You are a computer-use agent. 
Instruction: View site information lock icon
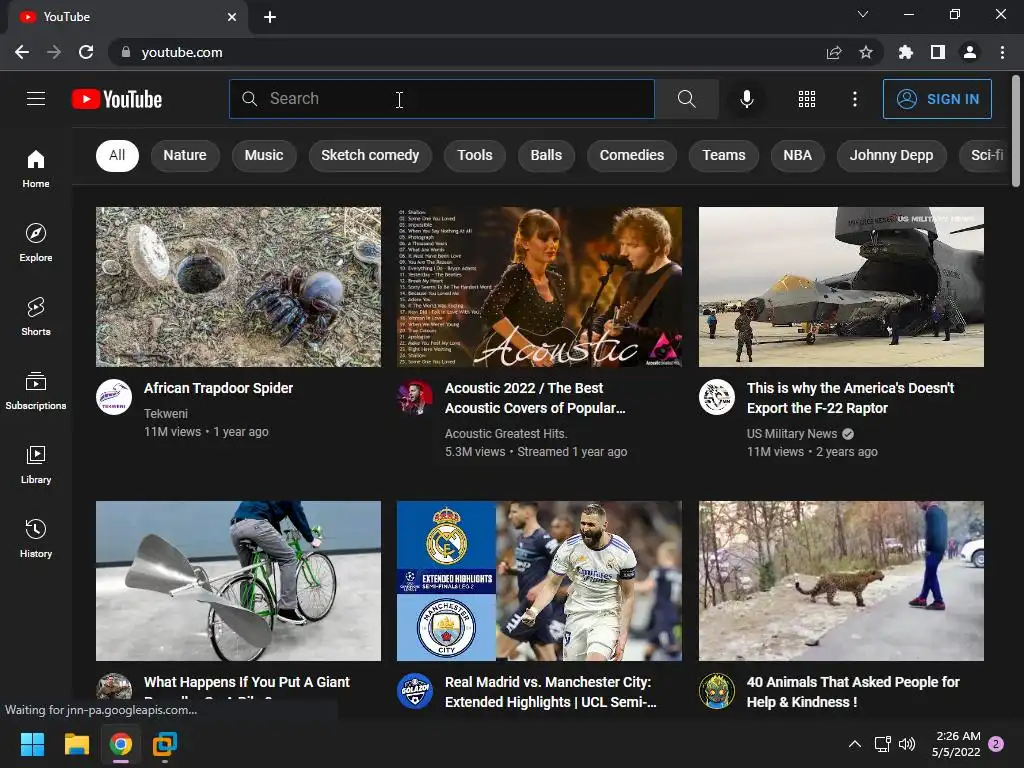click(126, 52)
